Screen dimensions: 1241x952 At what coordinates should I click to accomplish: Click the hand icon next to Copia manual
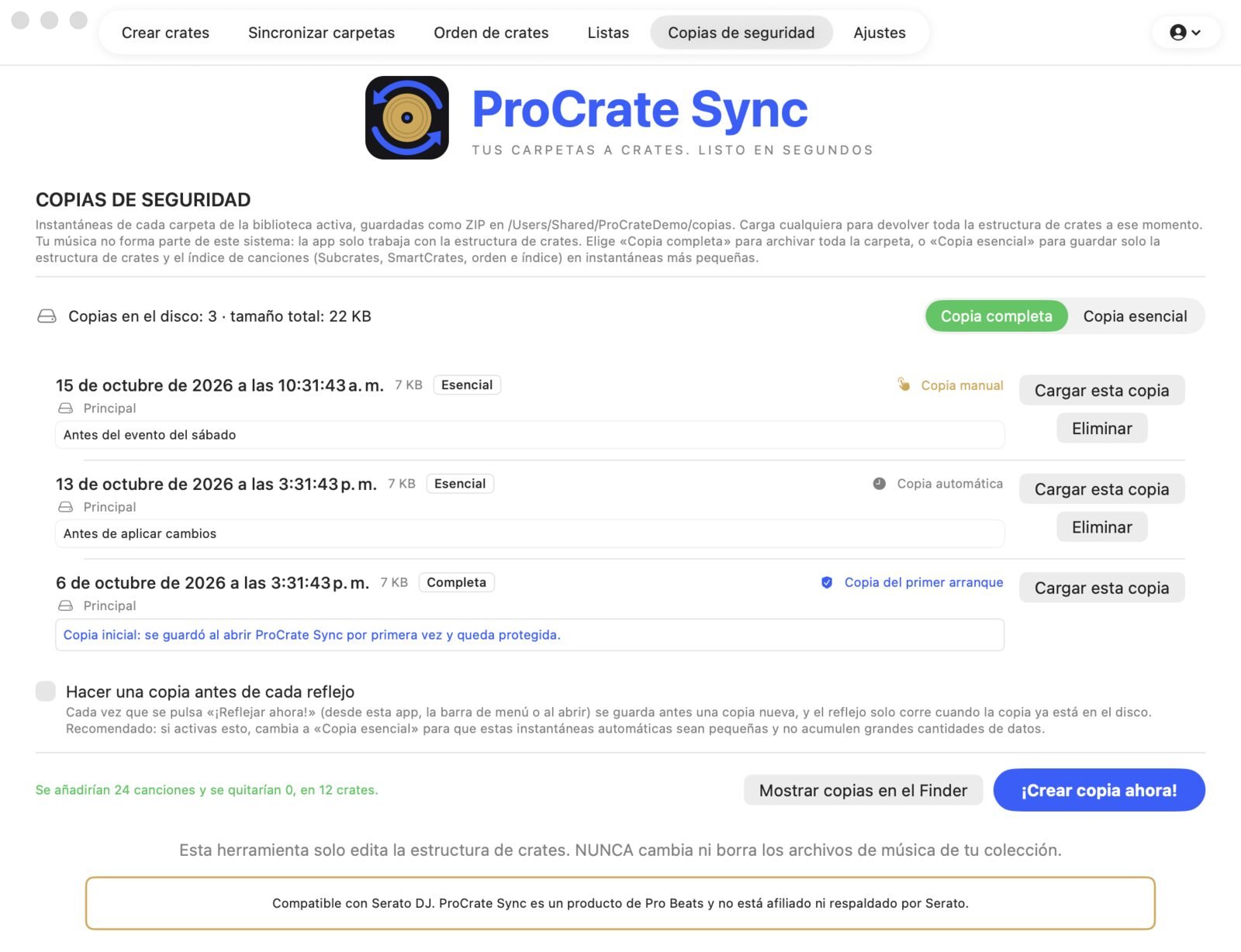(x=904, y=385)
